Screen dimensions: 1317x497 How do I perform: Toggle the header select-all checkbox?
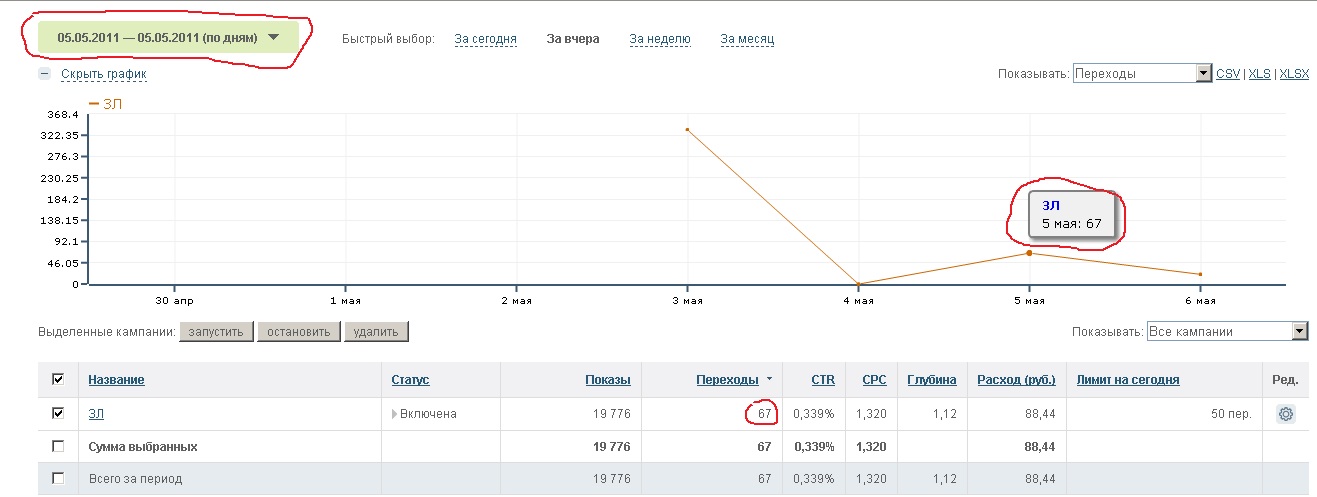click(x=58, y=380)
